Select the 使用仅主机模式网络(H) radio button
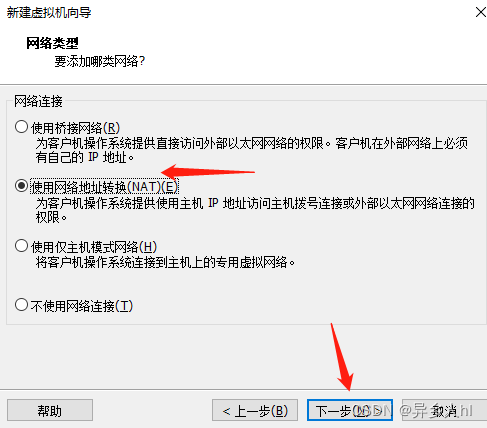Screen dimensions: 487x428 [21, 246]
